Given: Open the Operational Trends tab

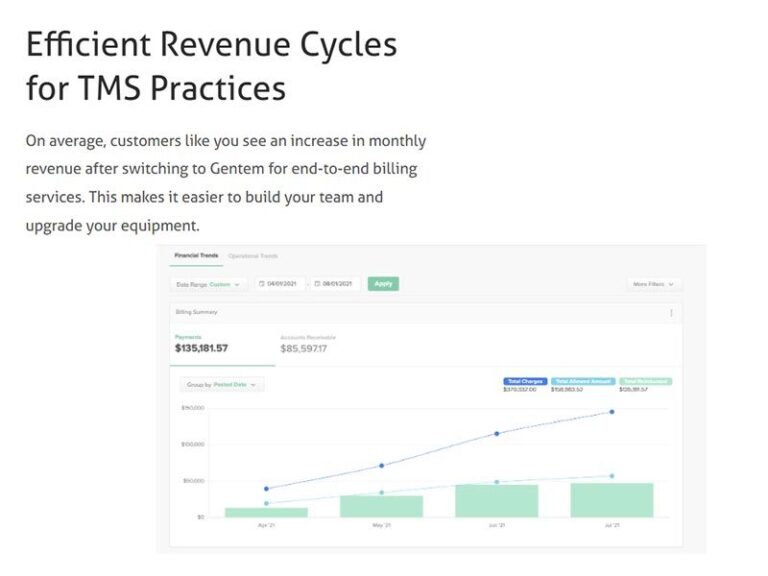Looking at the screenshot, I should [x=253, y=256].
